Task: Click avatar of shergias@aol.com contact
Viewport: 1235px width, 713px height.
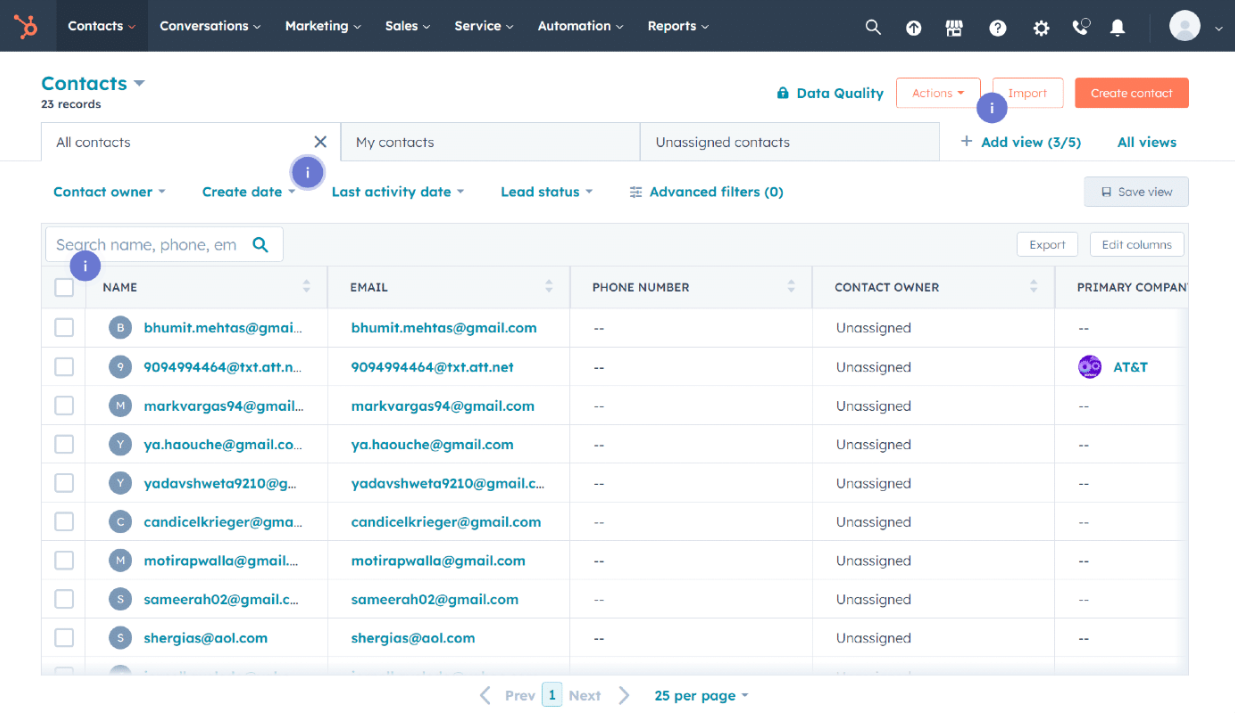Action: 121,637
